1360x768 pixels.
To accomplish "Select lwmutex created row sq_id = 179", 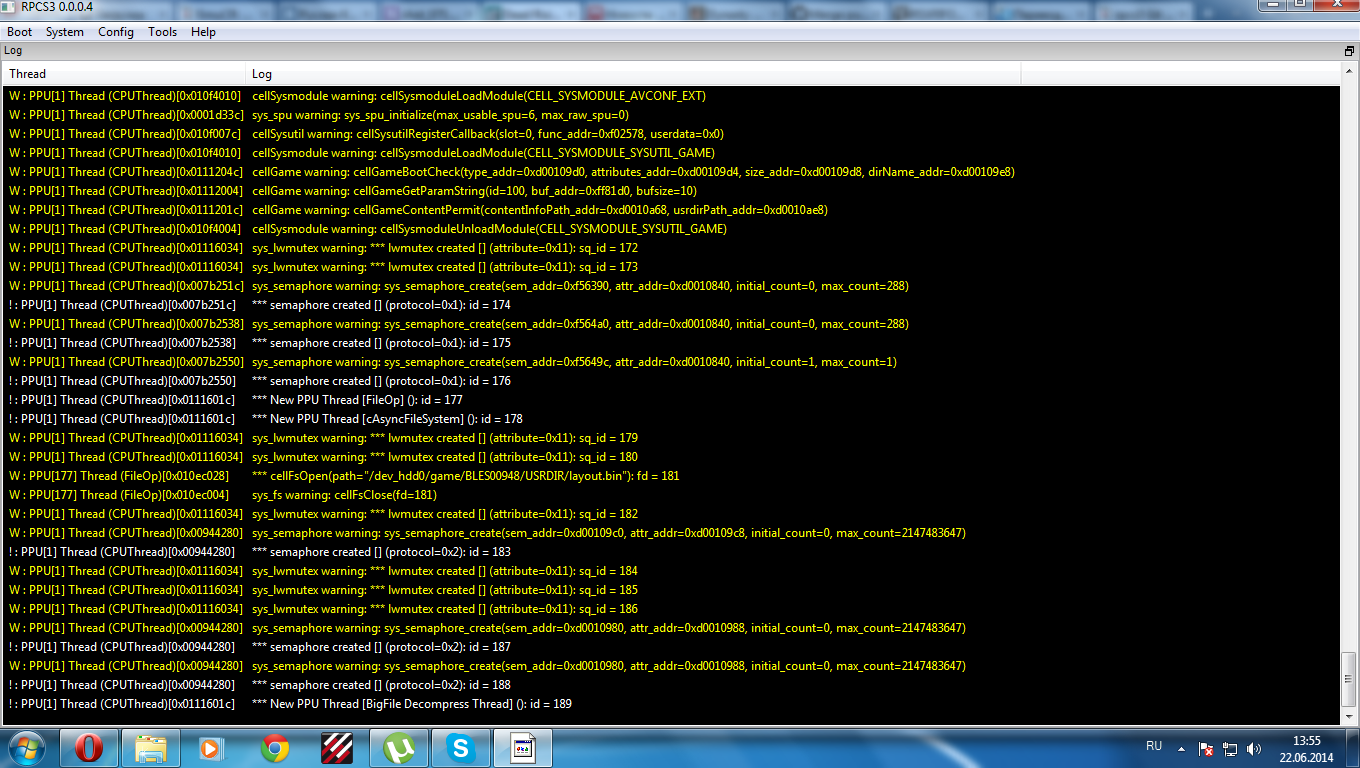I will click(671, 438).
